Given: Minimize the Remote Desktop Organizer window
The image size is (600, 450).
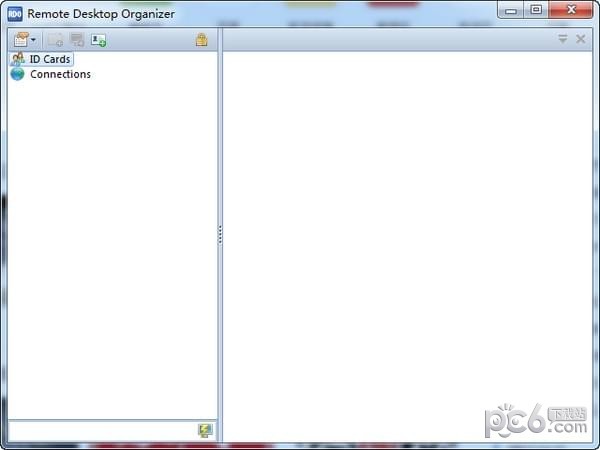Looking at the screenshot, I should pyautogui.click(x=511, y=10).
